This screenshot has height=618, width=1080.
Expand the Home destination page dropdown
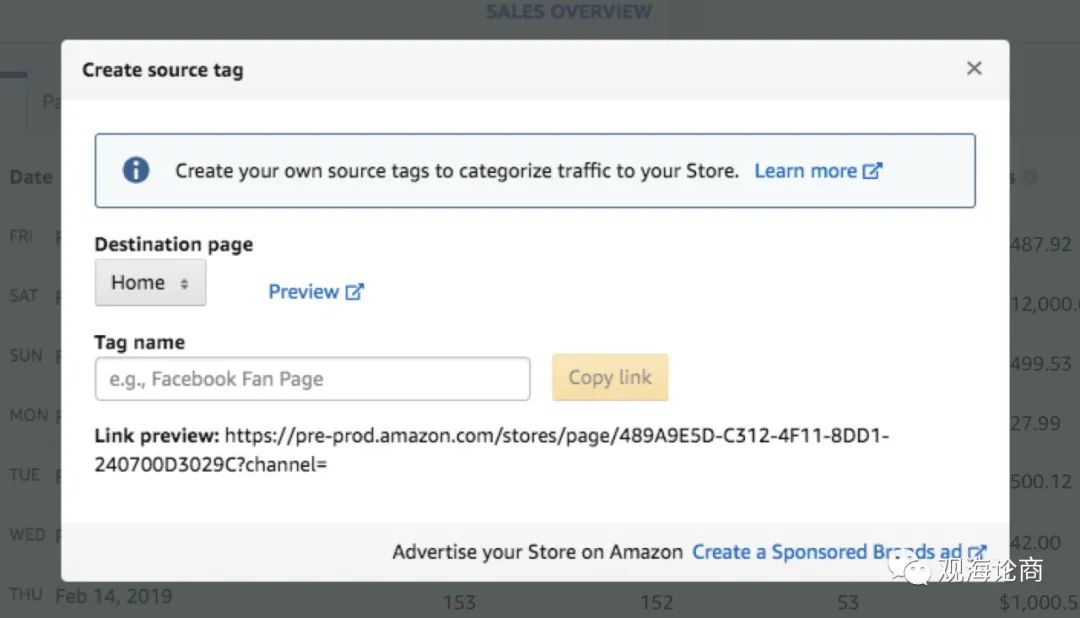point(150,283)
